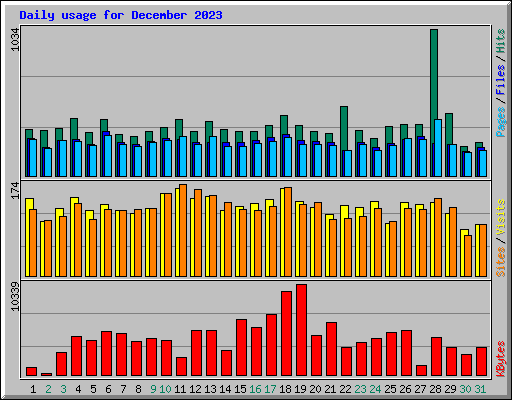The image size is (512, 400).
Task: Click the 'KBytes' legend label
Action: coord(501,359)
